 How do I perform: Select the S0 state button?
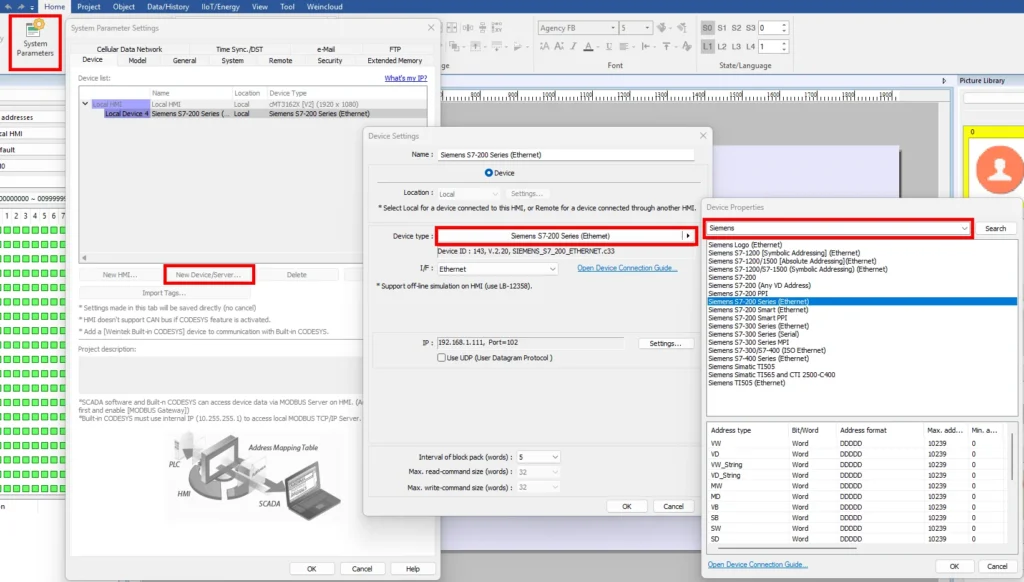(708, 28)
